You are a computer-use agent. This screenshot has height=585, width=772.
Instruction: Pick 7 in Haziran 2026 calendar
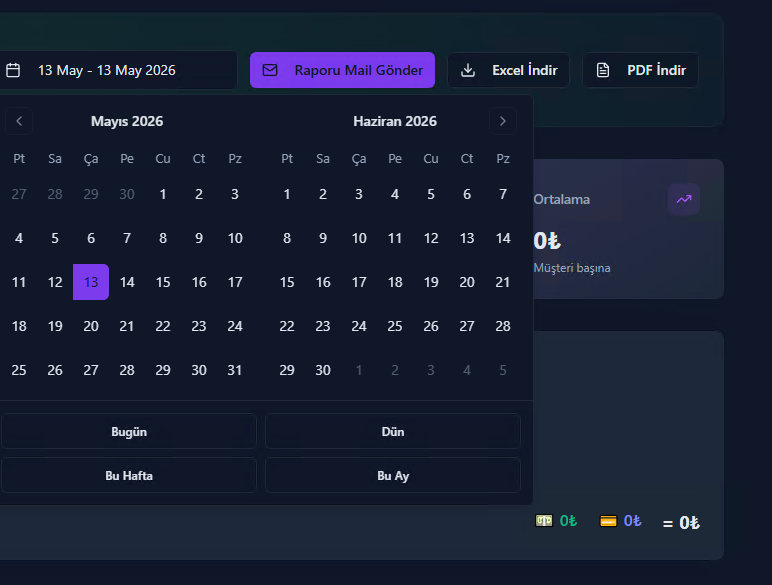tap(503, 194)
